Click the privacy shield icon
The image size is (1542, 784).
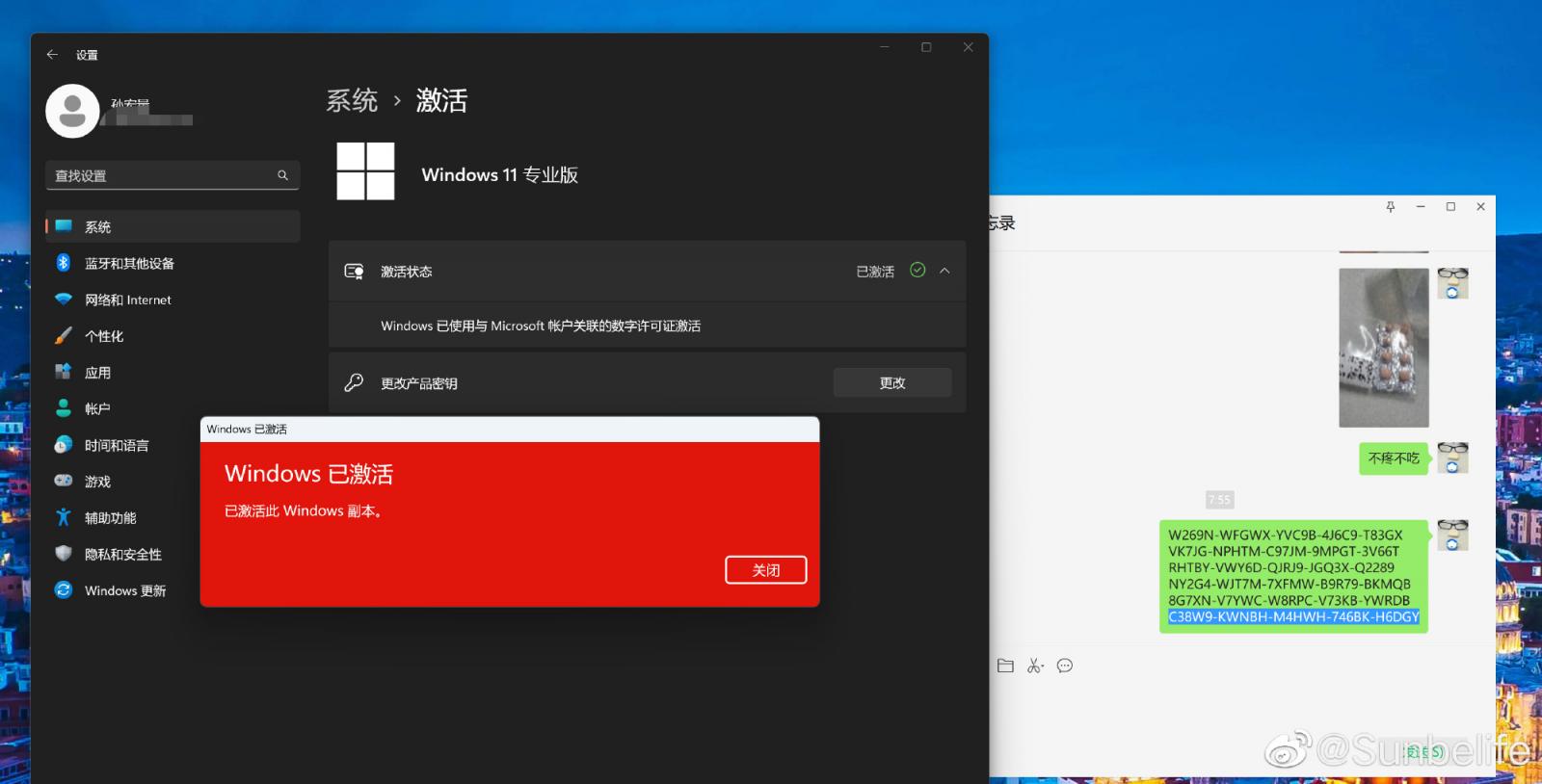click(64, 554)
